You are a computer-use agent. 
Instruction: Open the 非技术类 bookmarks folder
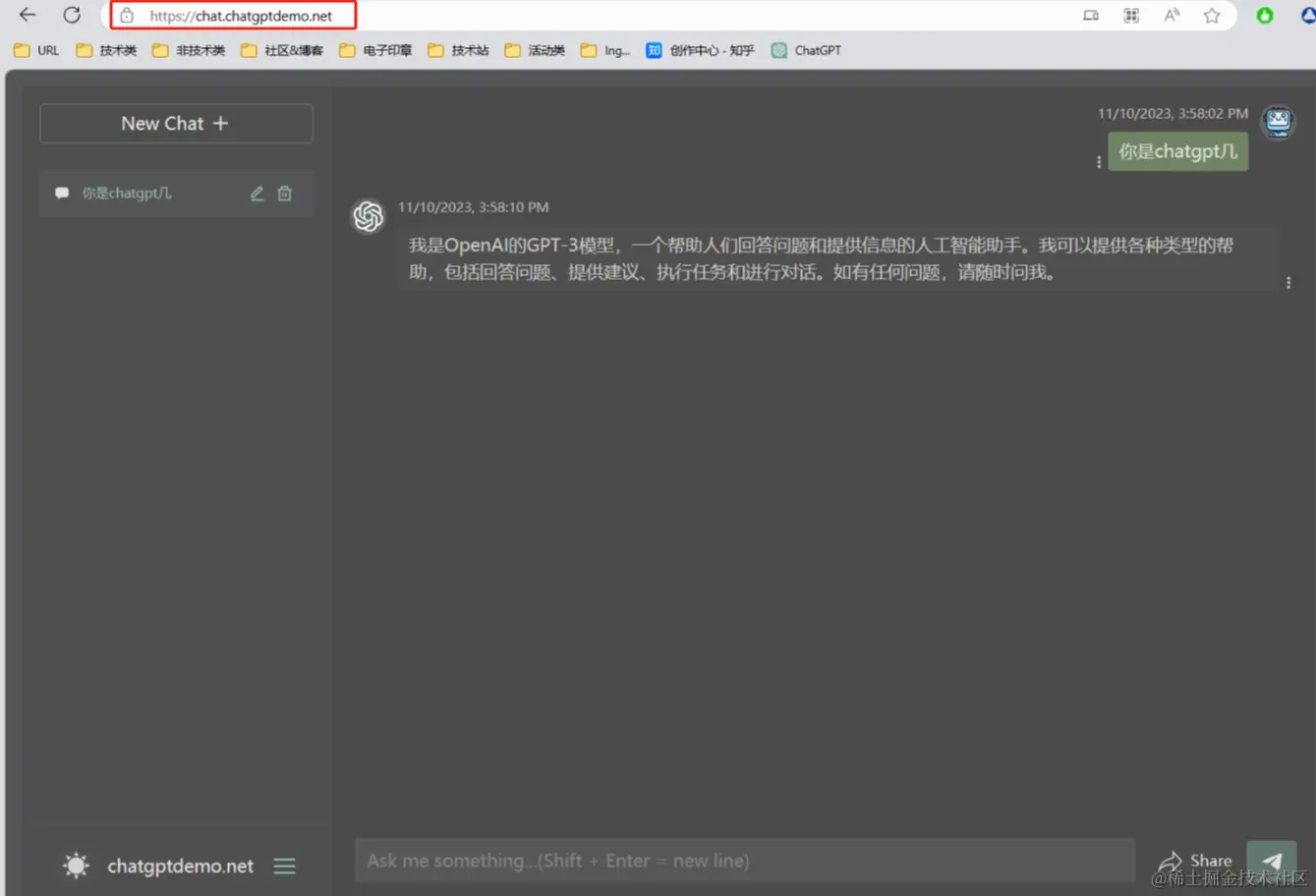(x=189, y=50)
